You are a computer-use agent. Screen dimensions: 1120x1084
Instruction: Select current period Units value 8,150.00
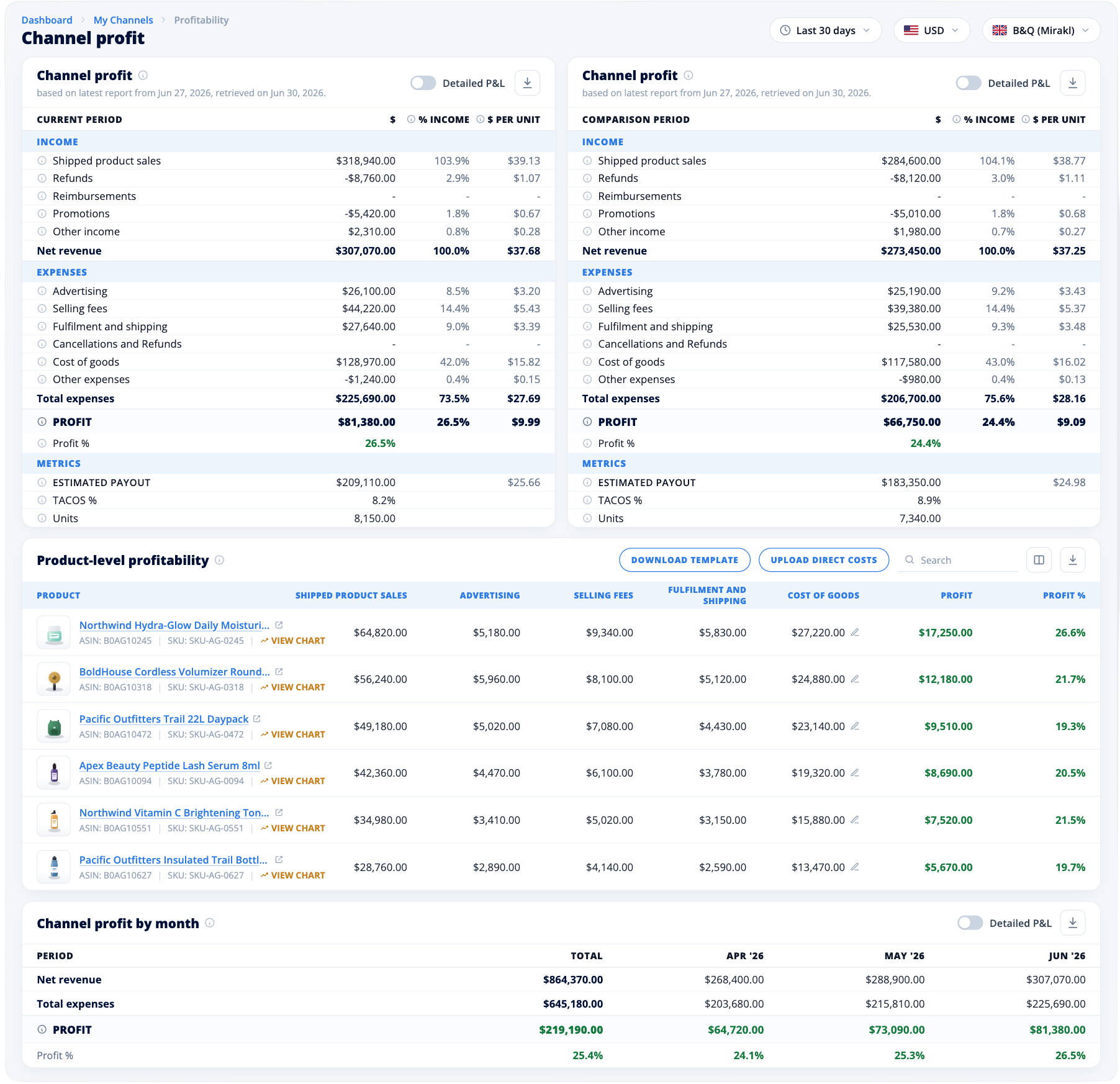[374, 518]
